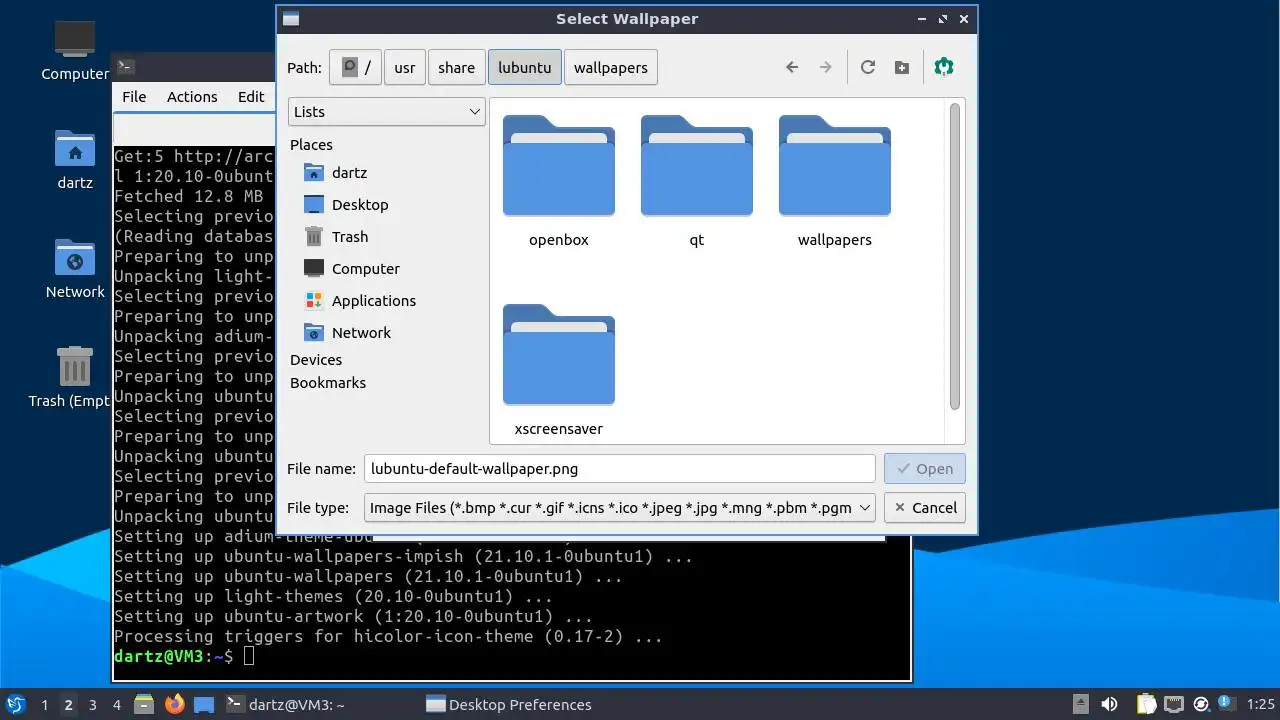Click the 1:25 clock
The height and width of the screenshot is (720, 1280).
click(x=1260, y=705)
